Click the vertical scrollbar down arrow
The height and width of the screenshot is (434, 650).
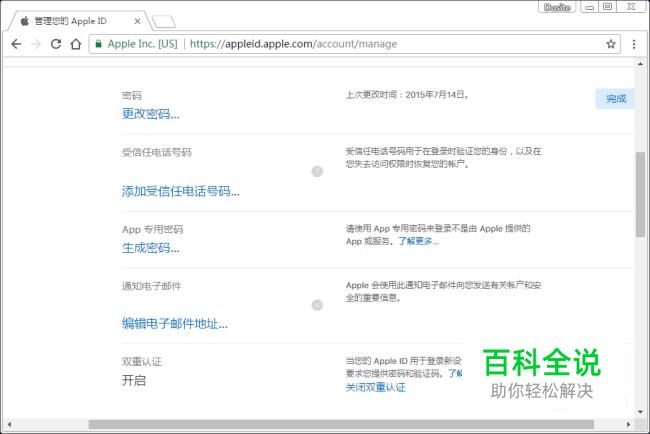tap(640, 412)
